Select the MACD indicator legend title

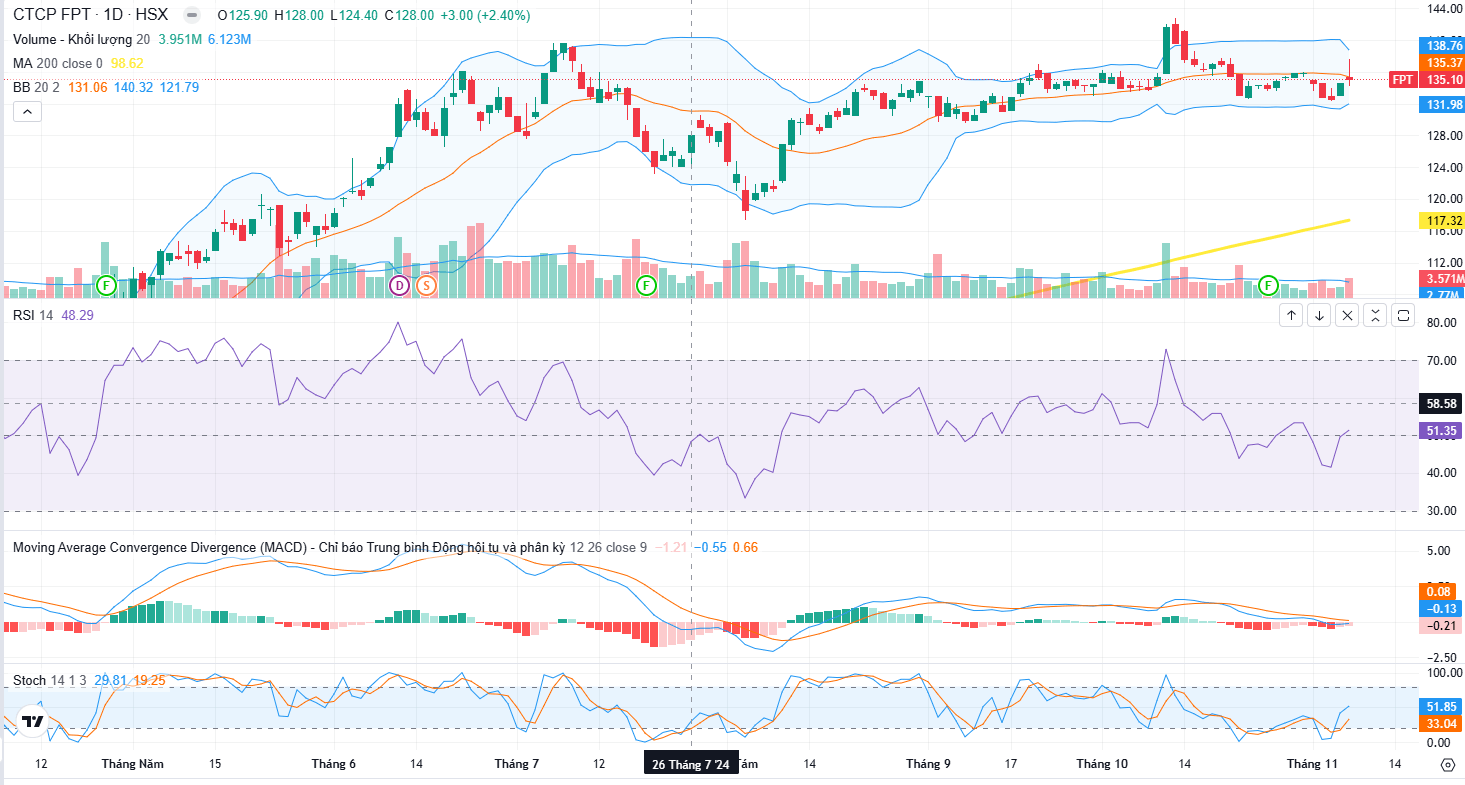[x=289, y=548]
